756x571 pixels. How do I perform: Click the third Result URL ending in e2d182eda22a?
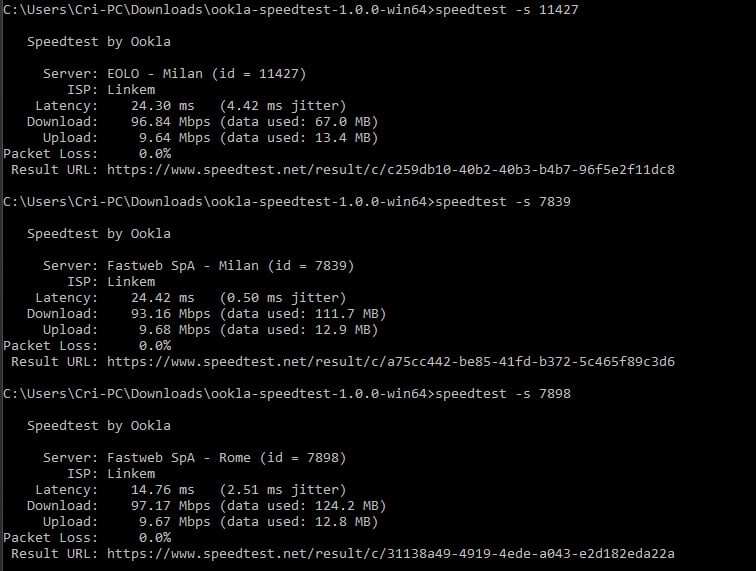(391, 554)
